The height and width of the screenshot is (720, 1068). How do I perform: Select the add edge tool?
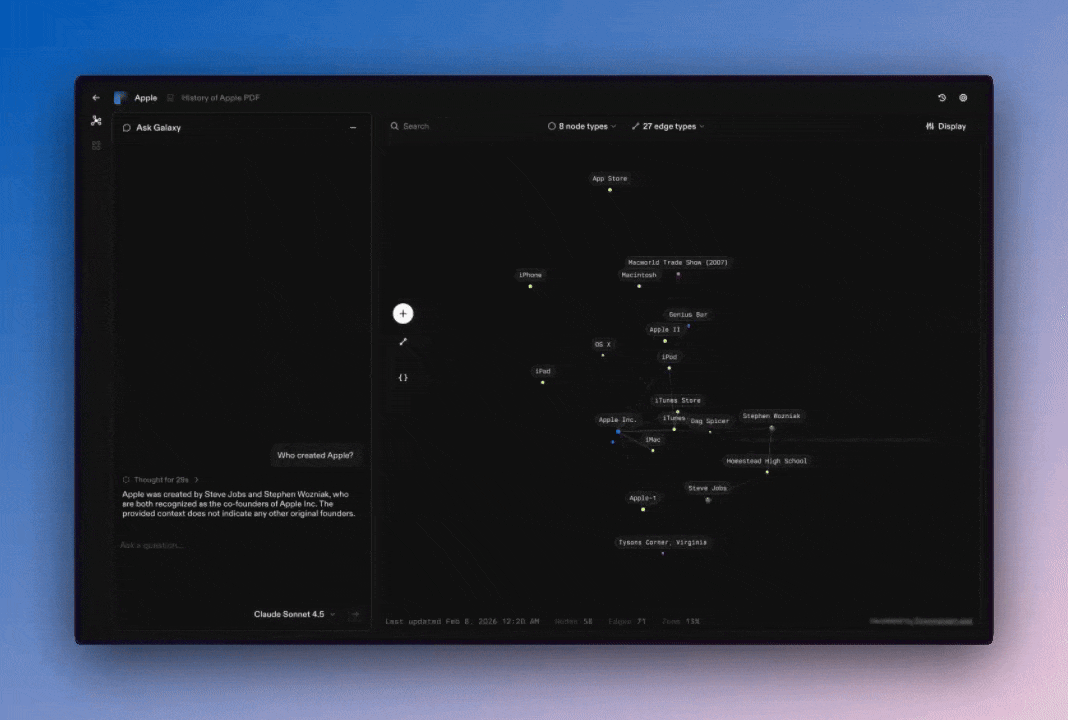point(403,342)
